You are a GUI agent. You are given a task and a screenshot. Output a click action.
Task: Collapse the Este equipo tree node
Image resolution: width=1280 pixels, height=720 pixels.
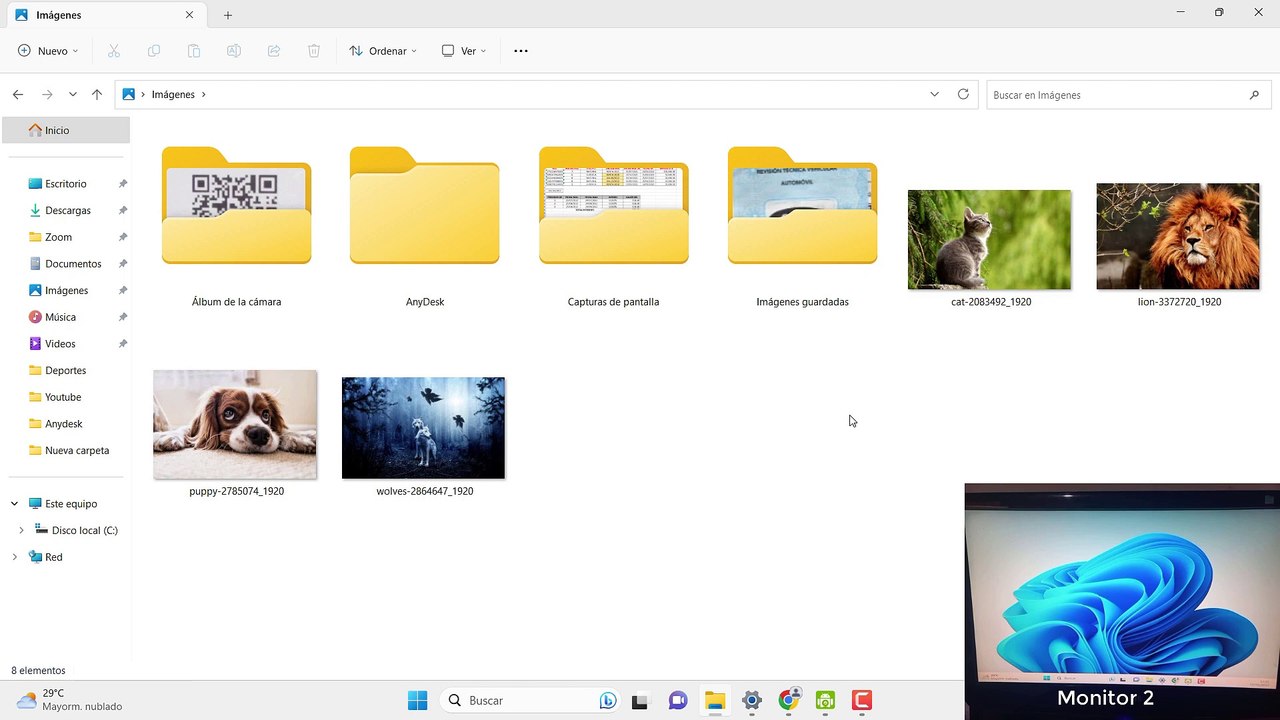point(14,504)
